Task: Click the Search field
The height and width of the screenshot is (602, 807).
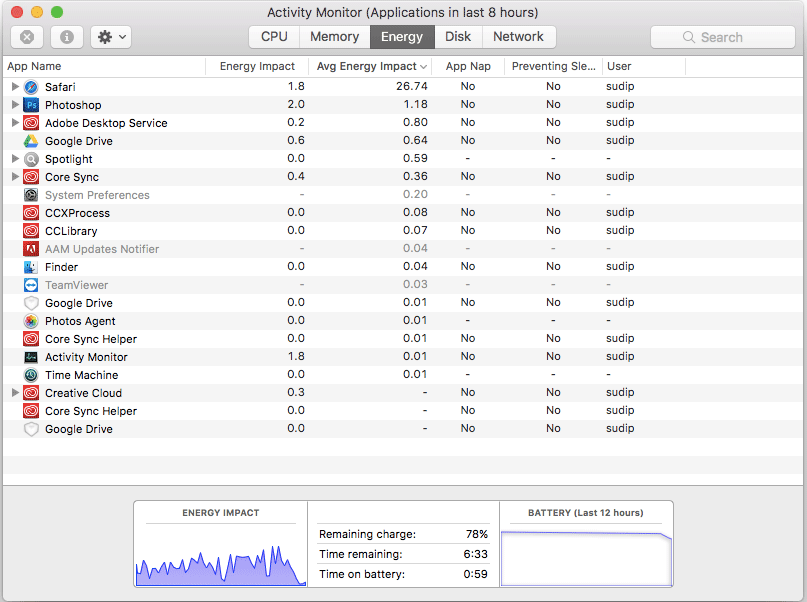Action: [x=723, y=37]
